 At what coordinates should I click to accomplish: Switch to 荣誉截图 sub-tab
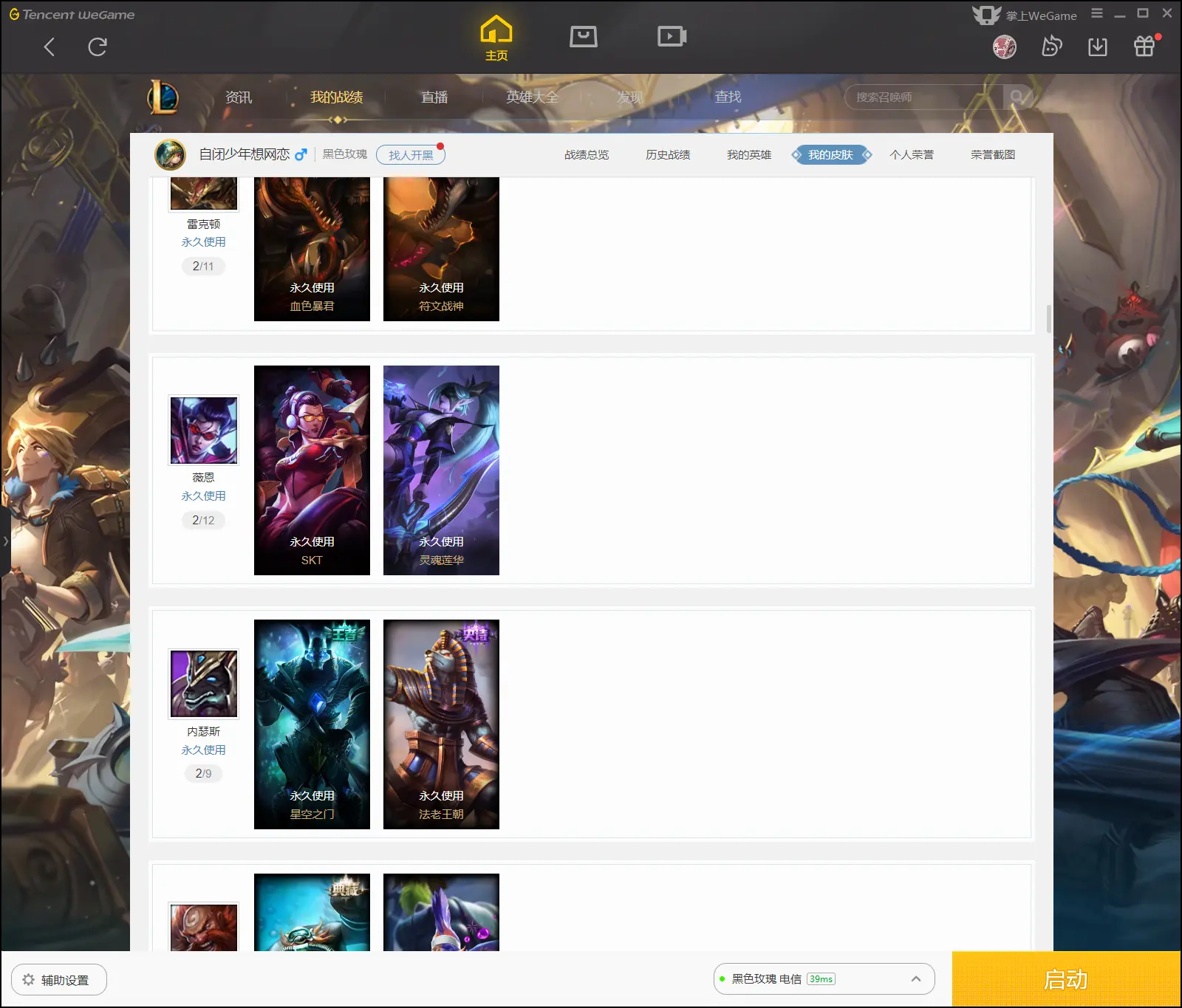[993, 155]
